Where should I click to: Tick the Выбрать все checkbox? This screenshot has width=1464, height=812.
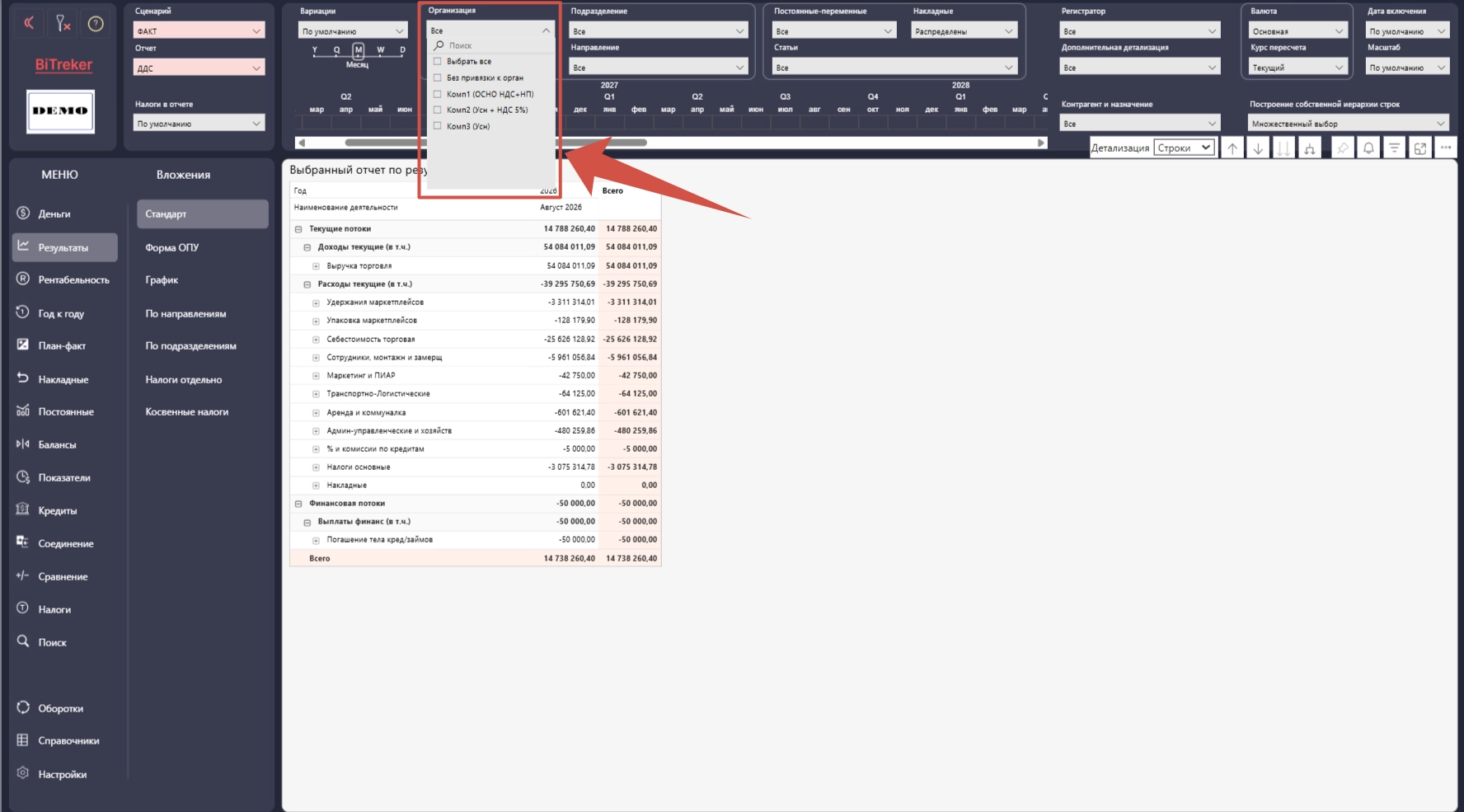pos(438,61)
